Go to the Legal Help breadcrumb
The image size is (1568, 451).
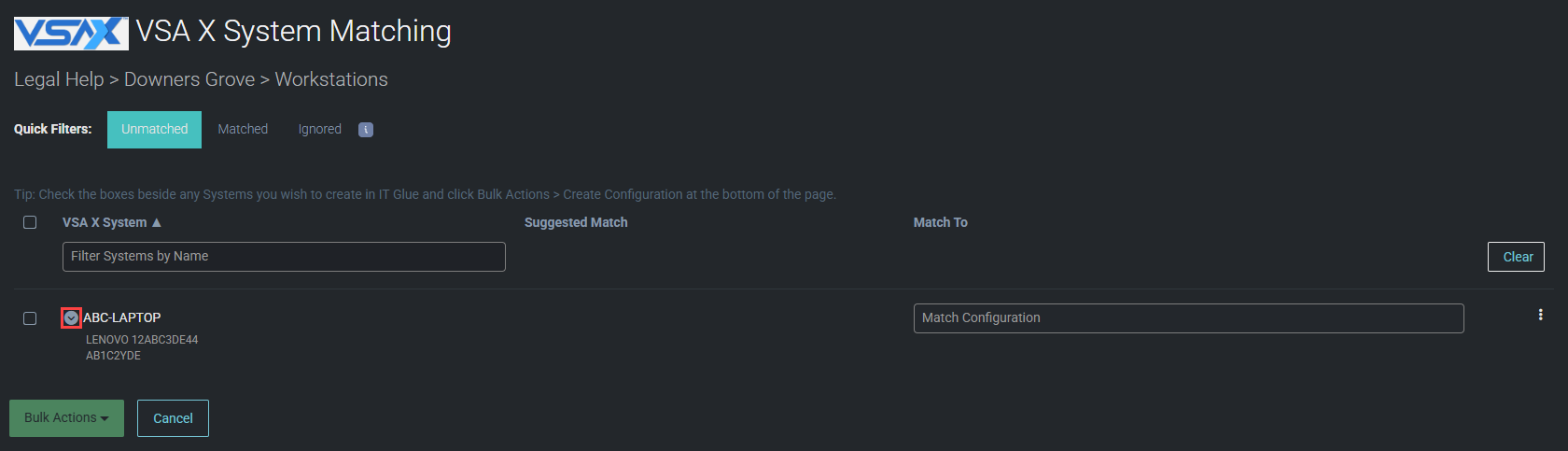[59, 79]
